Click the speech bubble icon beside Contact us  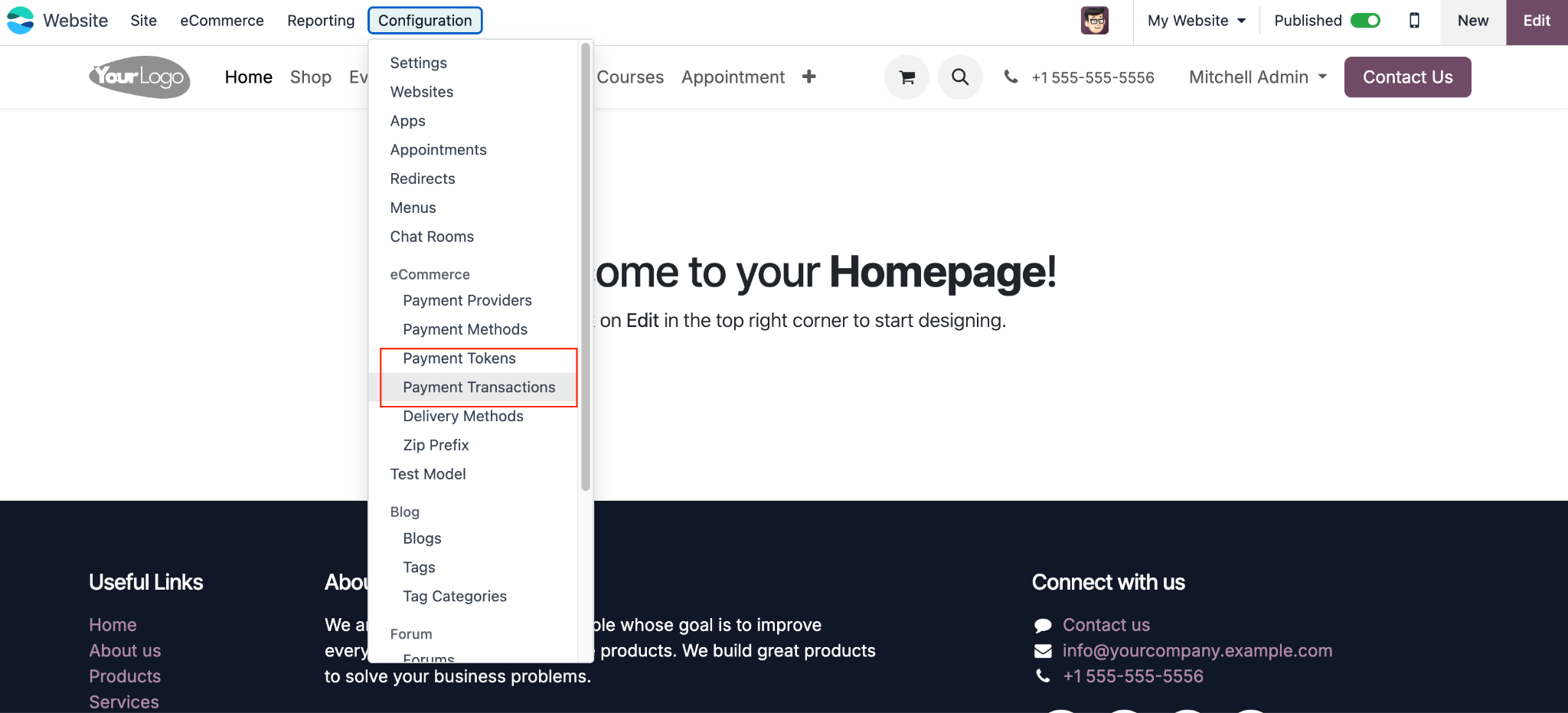pos(1043,626)
